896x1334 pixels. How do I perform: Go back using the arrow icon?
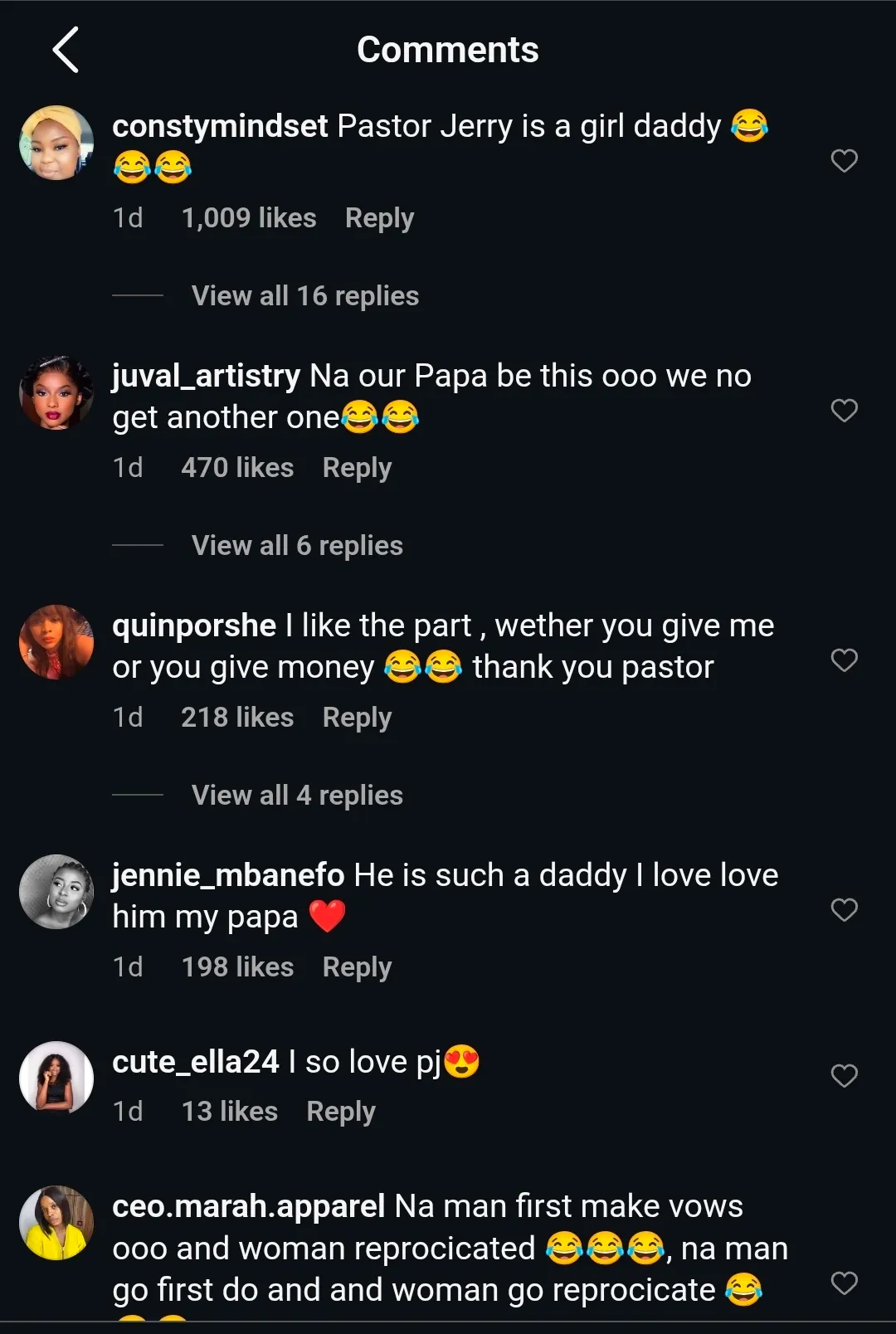(x=66, y=50)
